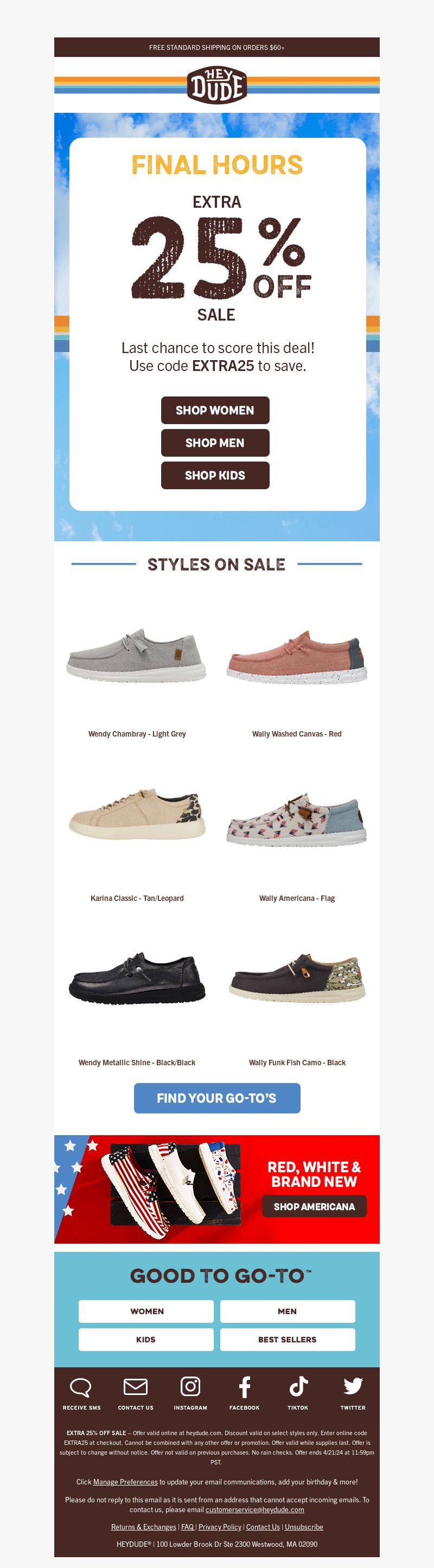Click the Shop Men button
This screenshot has width=434, height=1568.
click(215, 443)
